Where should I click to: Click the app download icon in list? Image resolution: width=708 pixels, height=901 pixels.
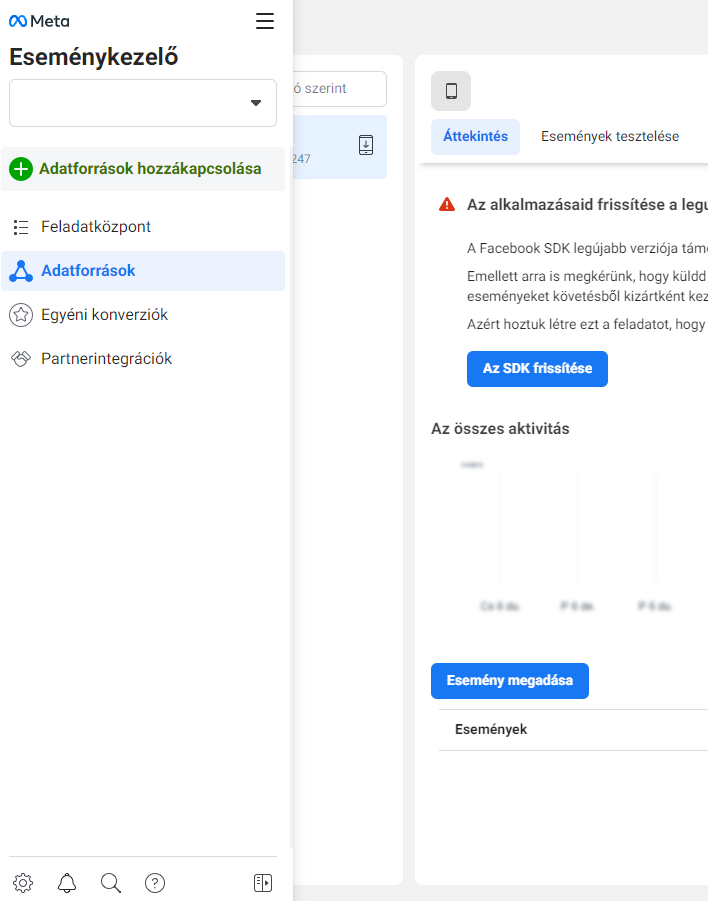point(366,145)
